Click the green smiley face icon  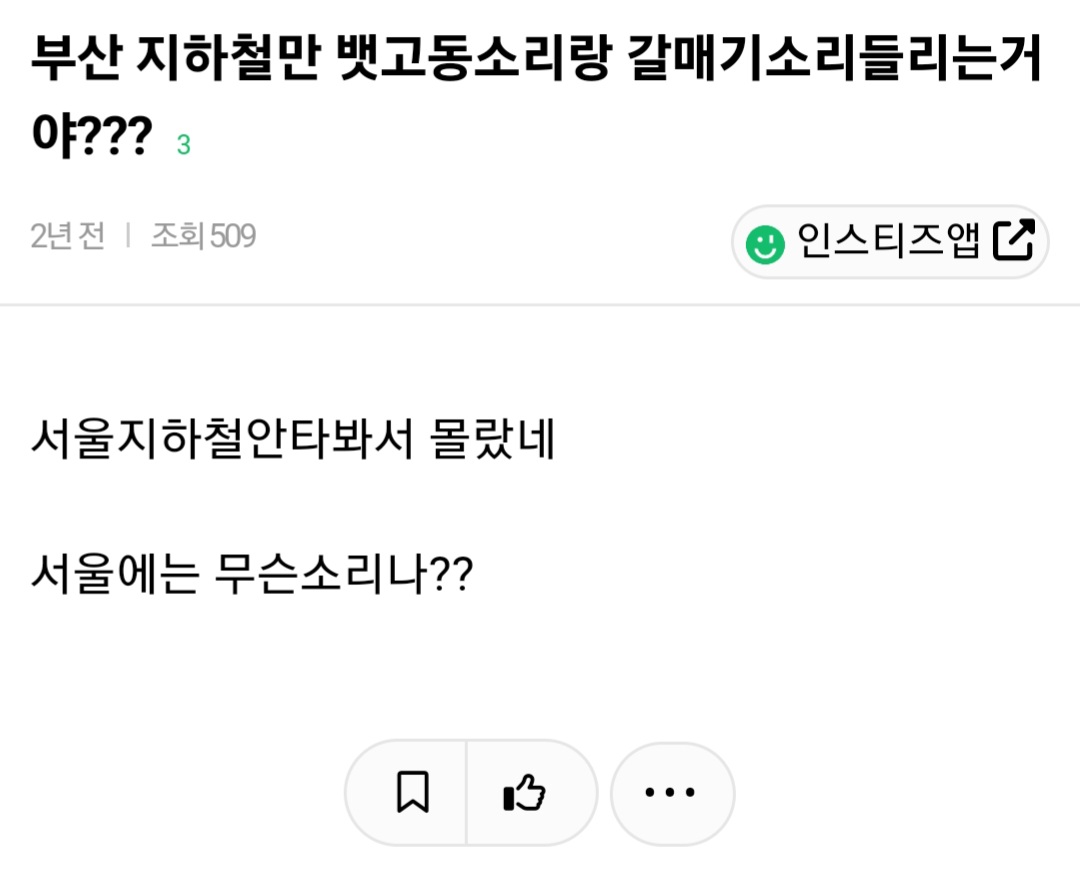click(x=766, y=243)
